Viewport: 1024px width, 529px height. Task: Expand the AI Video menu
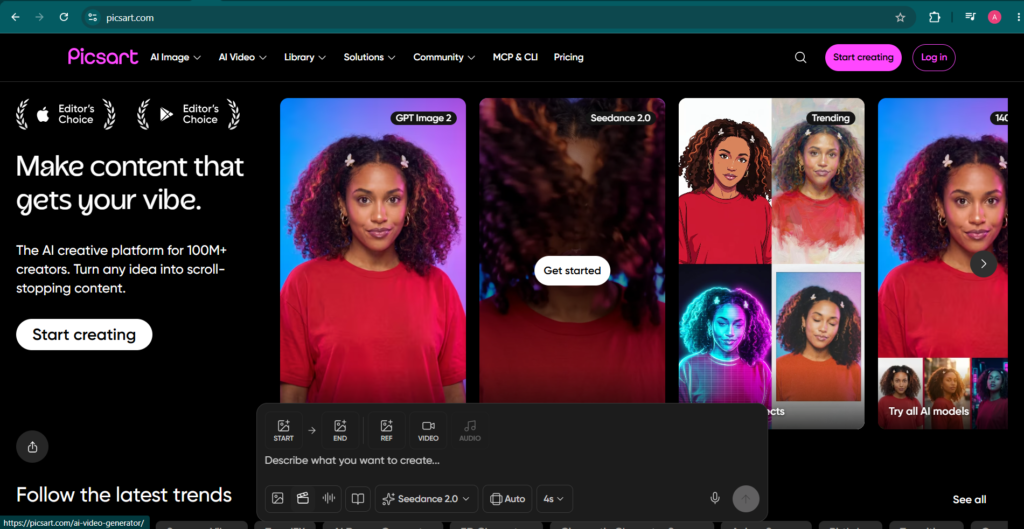click(x=242, y=57)
